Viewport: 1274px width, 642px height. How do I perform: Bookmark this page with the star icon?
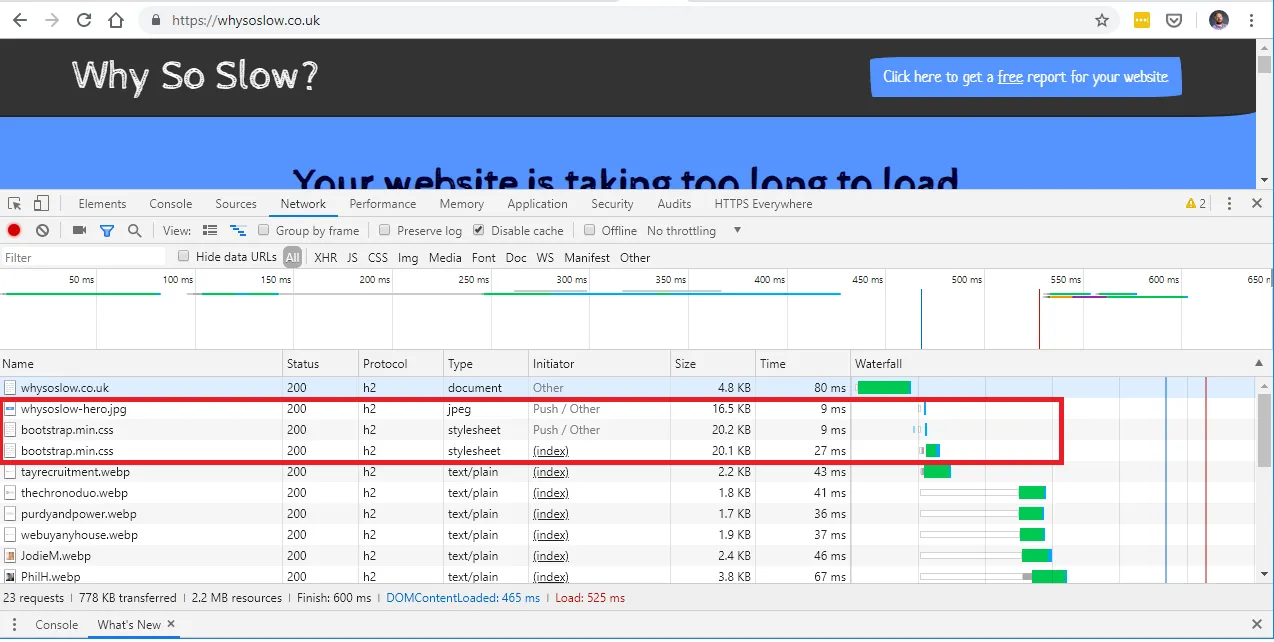[1102, 20]
